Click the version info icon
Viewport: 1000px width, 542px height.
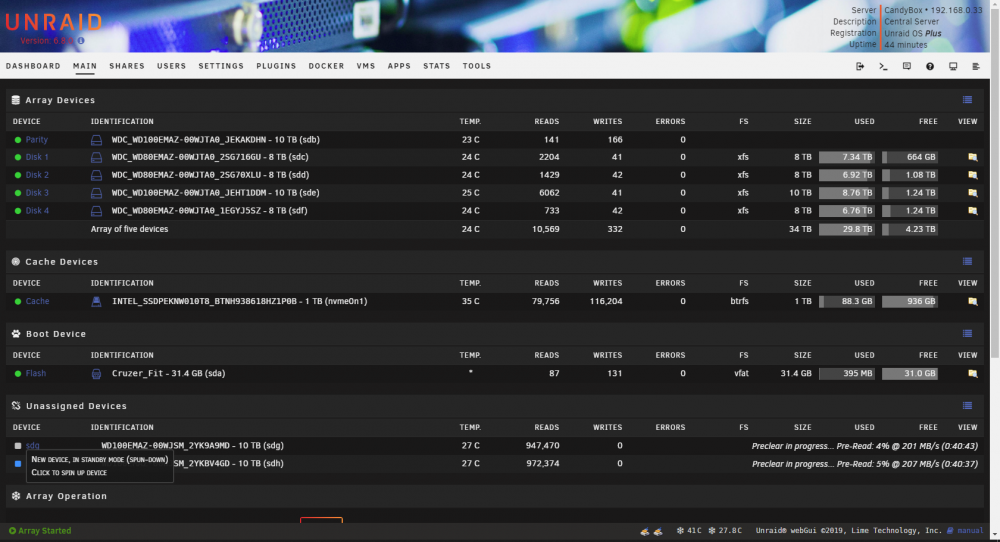pos(81,41)
